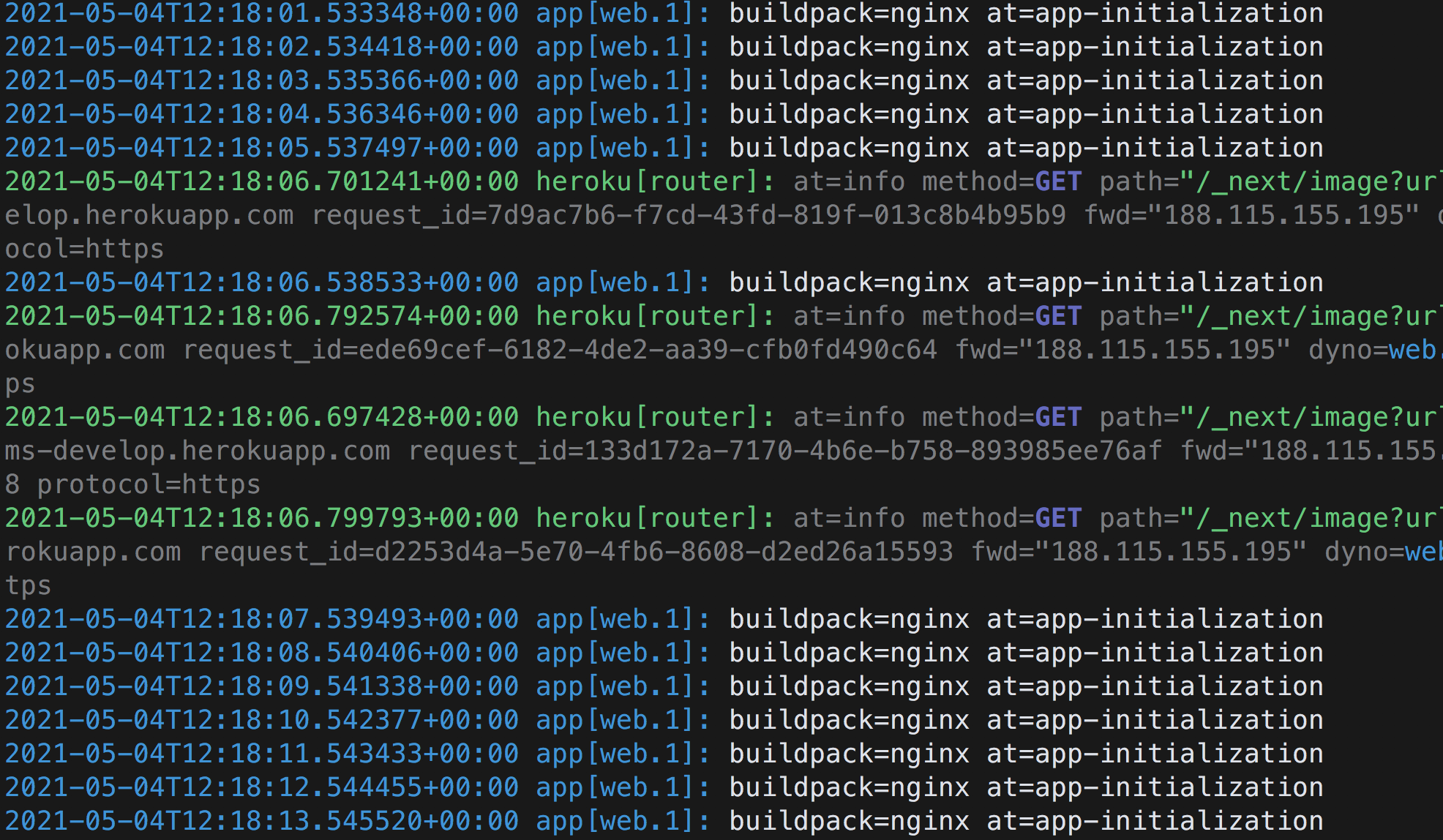Click the path at 12:18:06.799793 line
The image size is (1443, 840).
[x=1270, y=518]
